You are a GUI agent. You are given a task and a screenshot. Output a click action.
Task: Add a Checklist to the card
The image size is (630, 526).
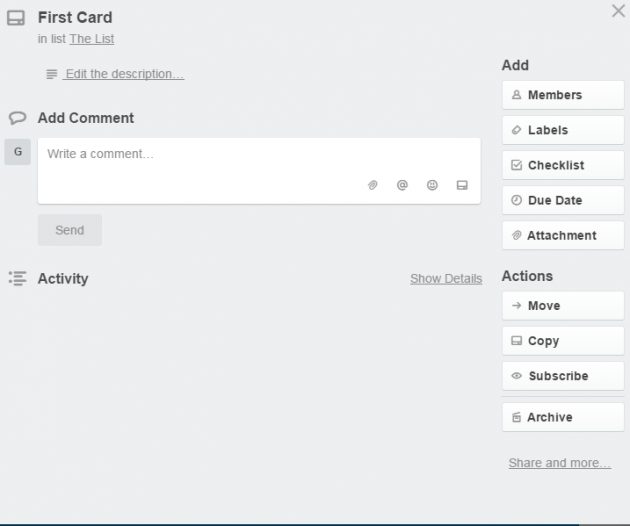click(x=562, y=165)
